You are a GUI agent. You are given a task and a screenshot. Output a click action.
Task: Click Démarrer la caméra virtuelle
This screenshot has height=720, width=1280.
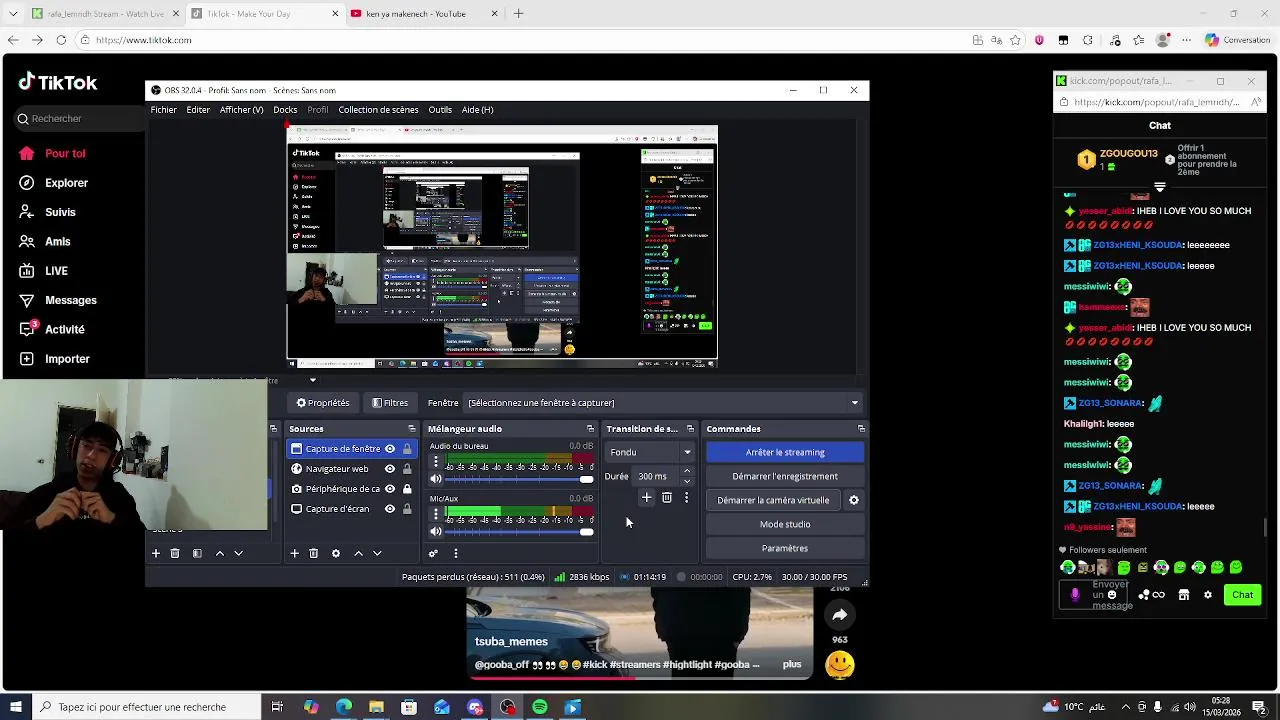click(x=773, y=500)
